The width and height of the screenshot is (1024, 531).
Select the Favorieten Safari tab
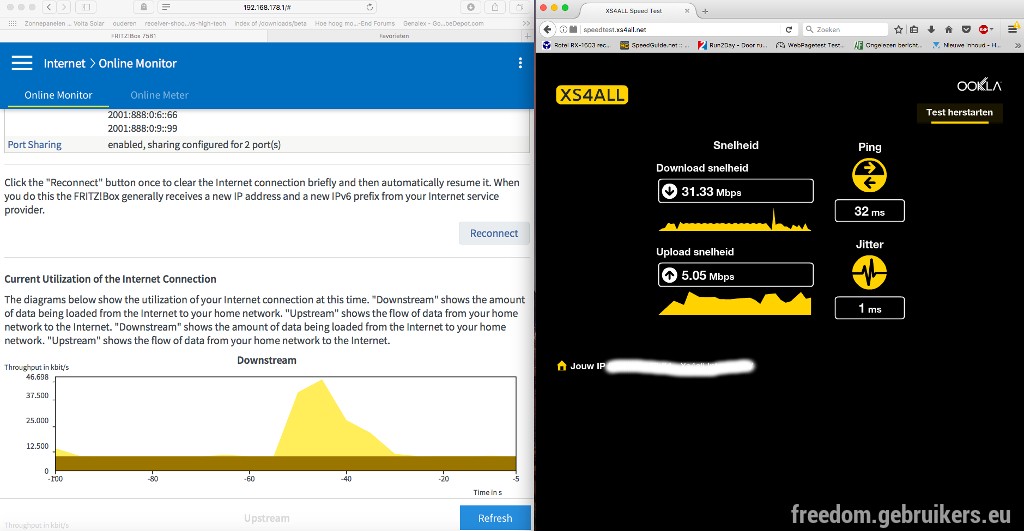point(394,36)
